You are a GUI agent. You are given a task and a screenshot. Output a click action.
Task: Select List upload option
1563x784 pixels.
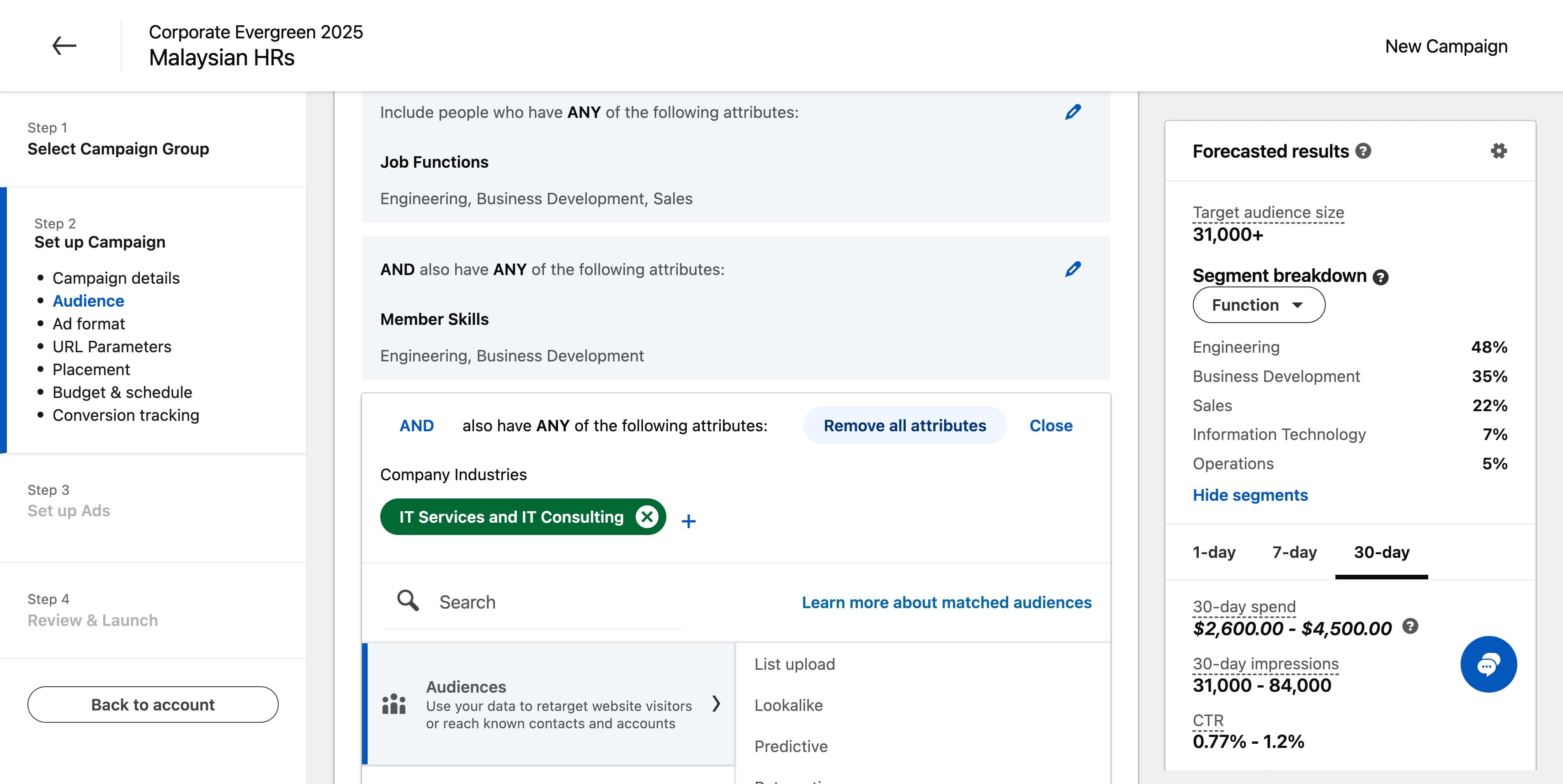click(x=794, y=664)
